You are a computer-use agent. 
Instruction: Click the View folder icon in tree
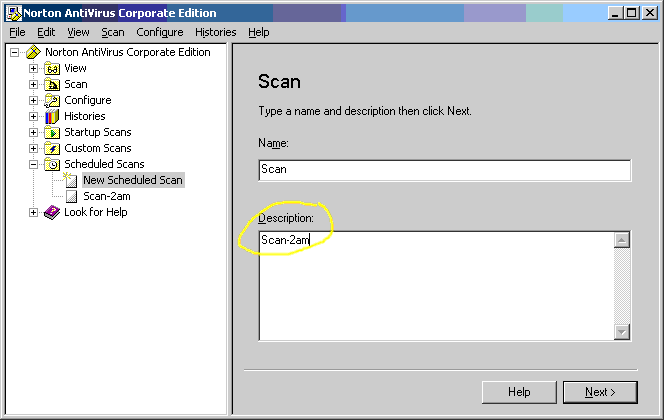tap(52, 68)
